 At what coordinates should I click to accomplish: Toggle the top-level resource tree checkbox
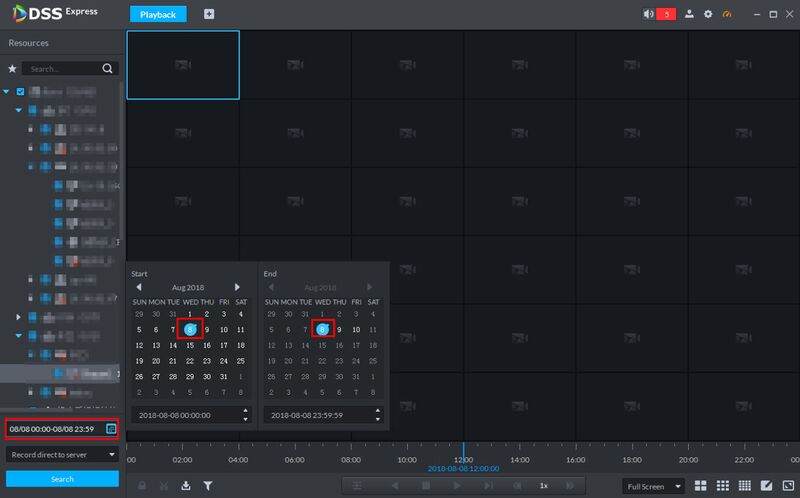tap(20, 92)
